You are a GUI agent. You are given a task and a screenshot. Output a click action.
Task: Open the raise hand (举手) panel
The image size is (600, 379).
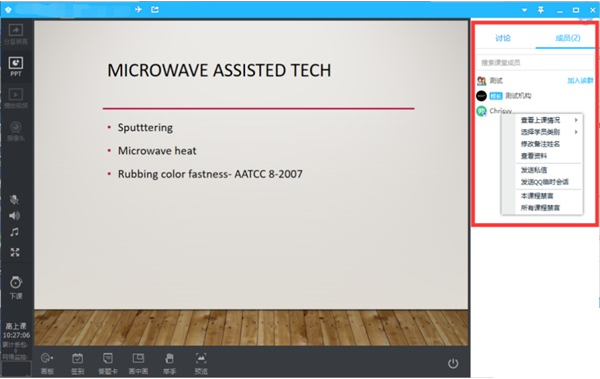[x=169, y=363]
